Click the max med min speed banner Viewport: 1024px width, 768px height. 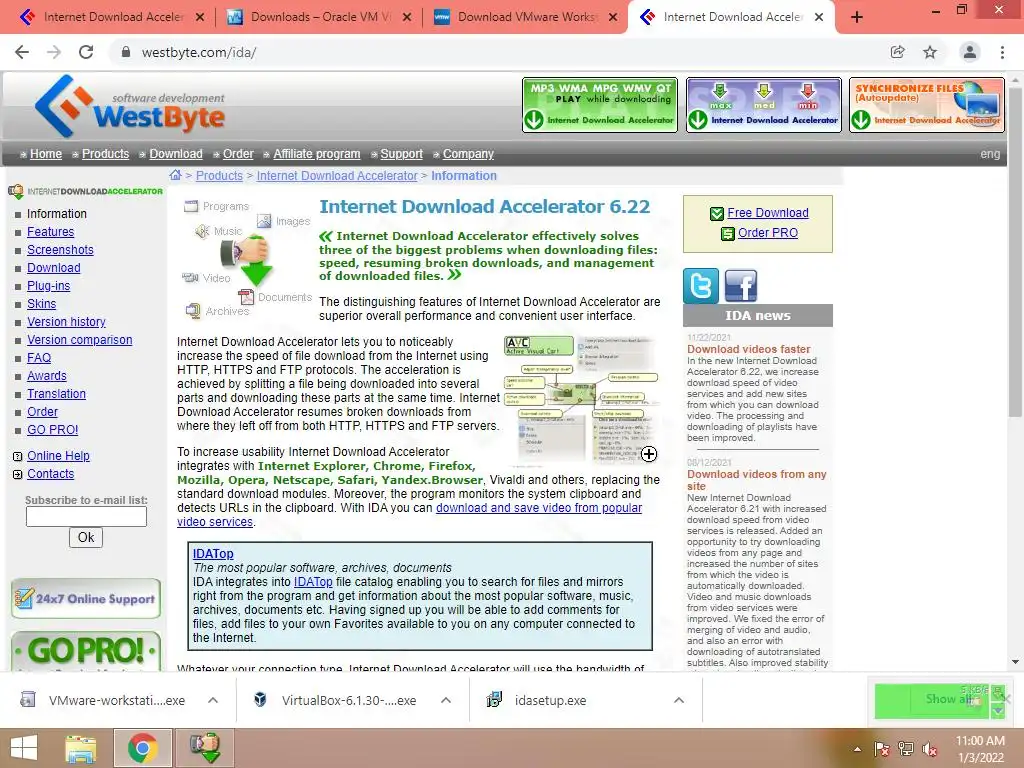(763, 105)
